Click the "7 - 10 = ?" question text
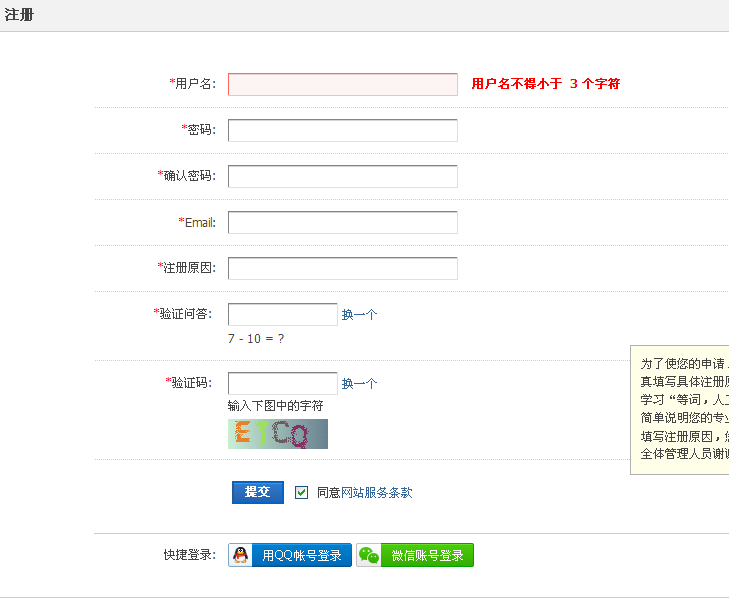The width and height of the screenshot is (729, 600). click(256, 339)
